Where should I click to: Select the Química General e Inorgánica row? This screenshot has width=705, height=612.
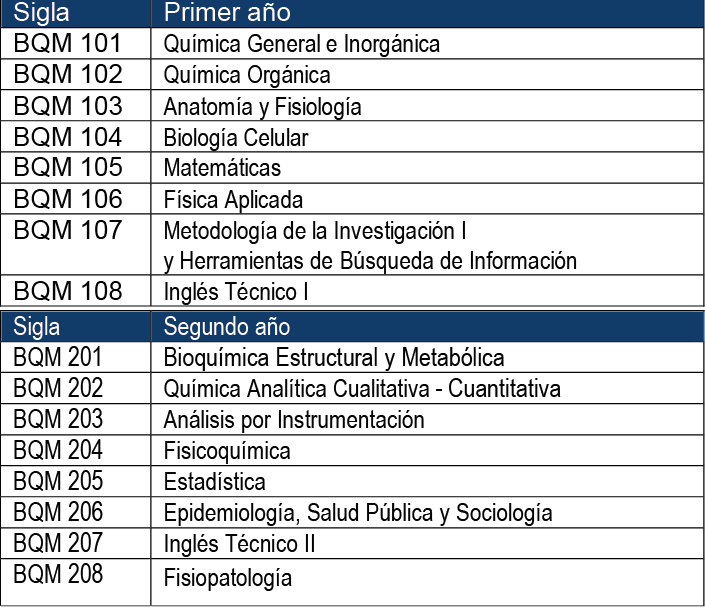pos(302,45)
